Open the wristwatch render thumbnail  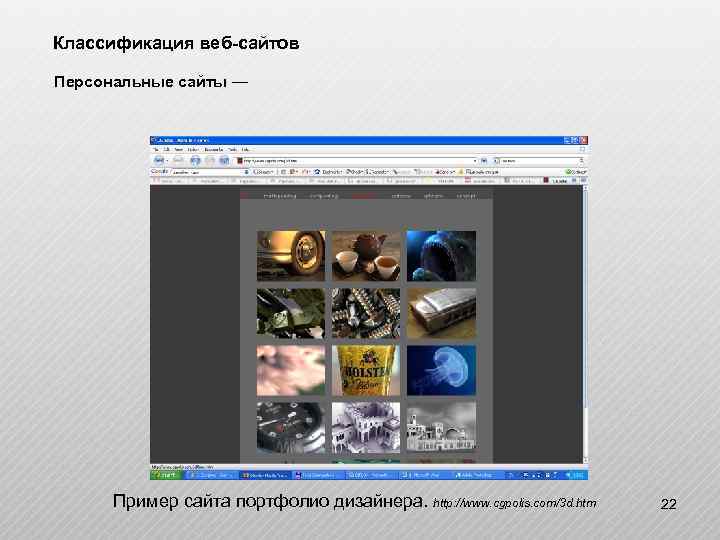point(291,428)
